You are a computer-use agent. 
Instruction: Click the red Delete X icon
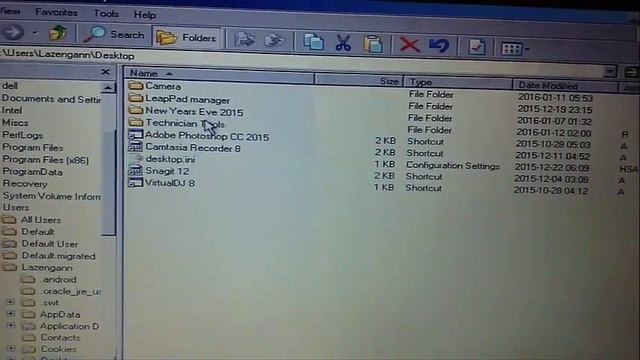pos(409,45)
